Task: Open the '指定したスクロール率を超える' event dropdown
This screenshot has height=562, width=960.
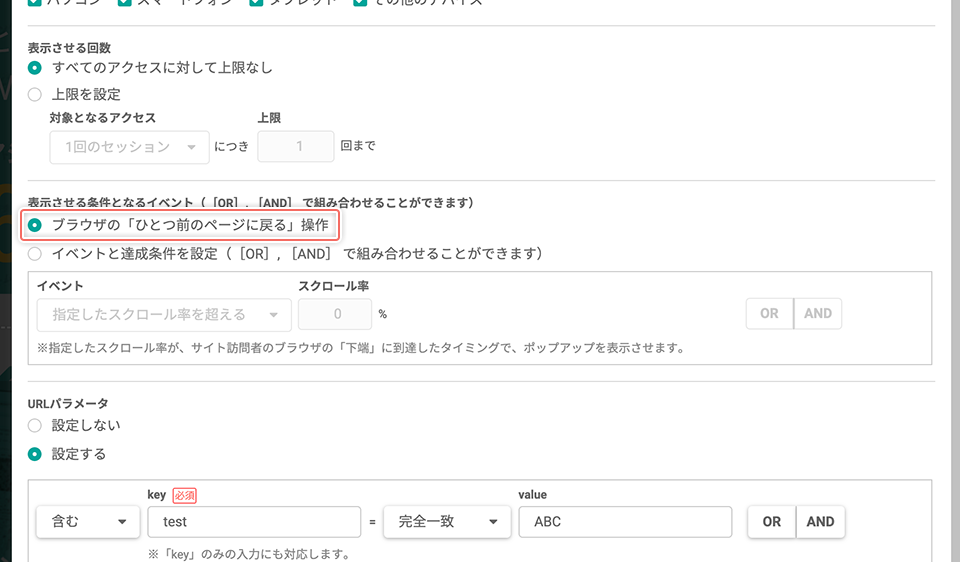Action: pyautogui.click(x=164, y=315)
